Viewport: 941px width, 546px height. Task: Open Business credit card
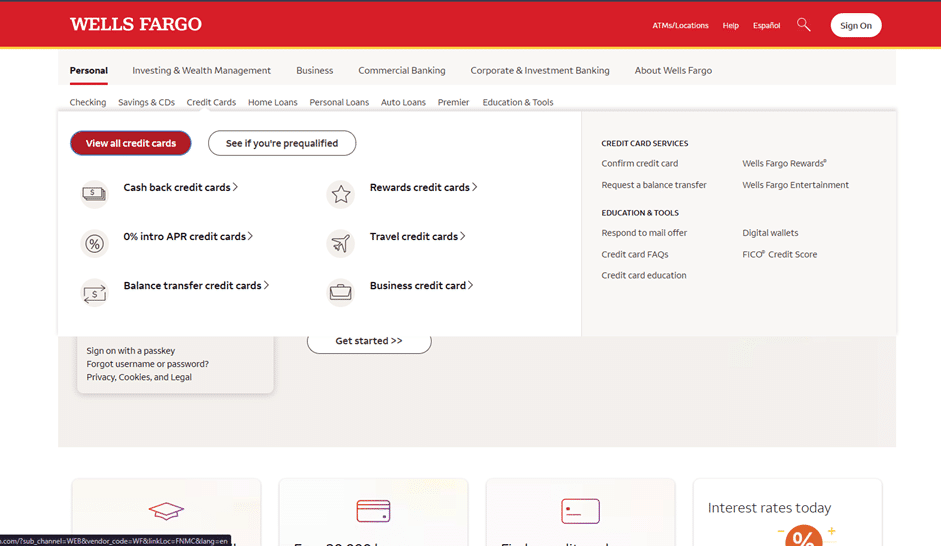421,286
